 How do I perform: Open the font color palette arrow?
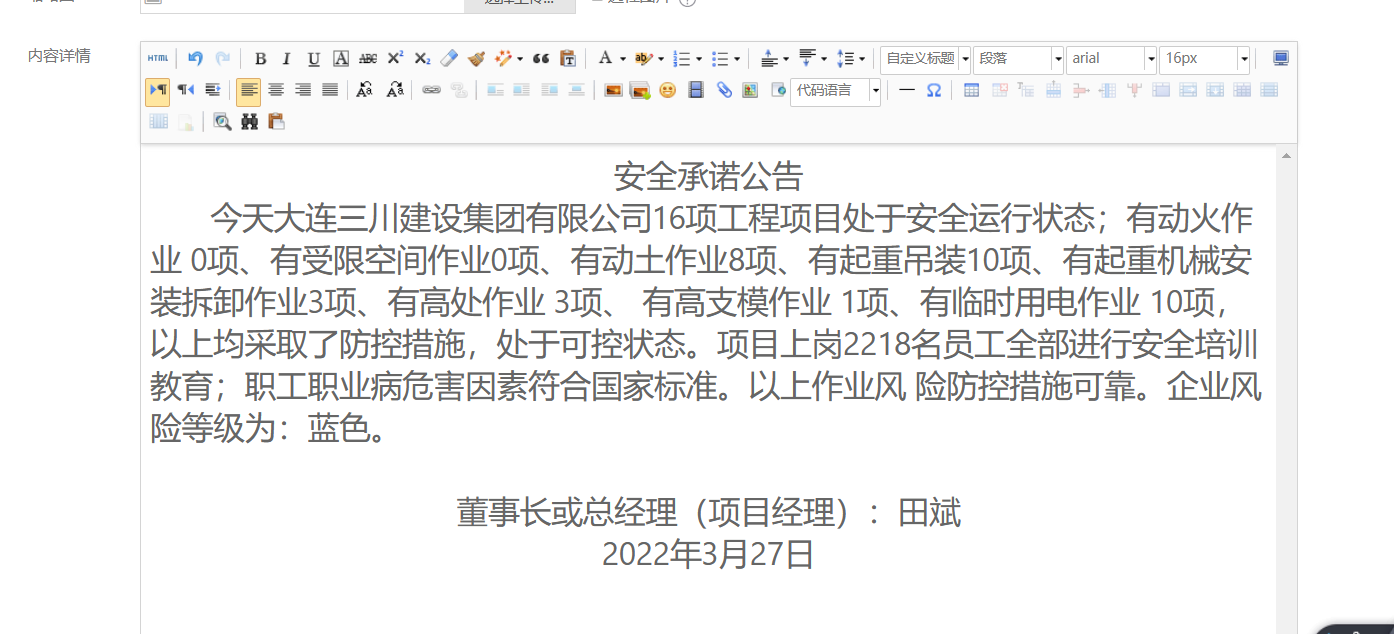coord(622,59)
